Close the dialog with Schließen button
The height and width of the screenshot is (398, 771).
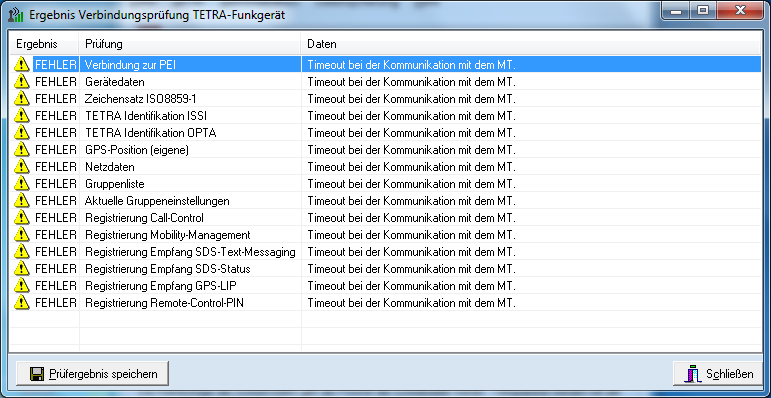coord(717,374)
